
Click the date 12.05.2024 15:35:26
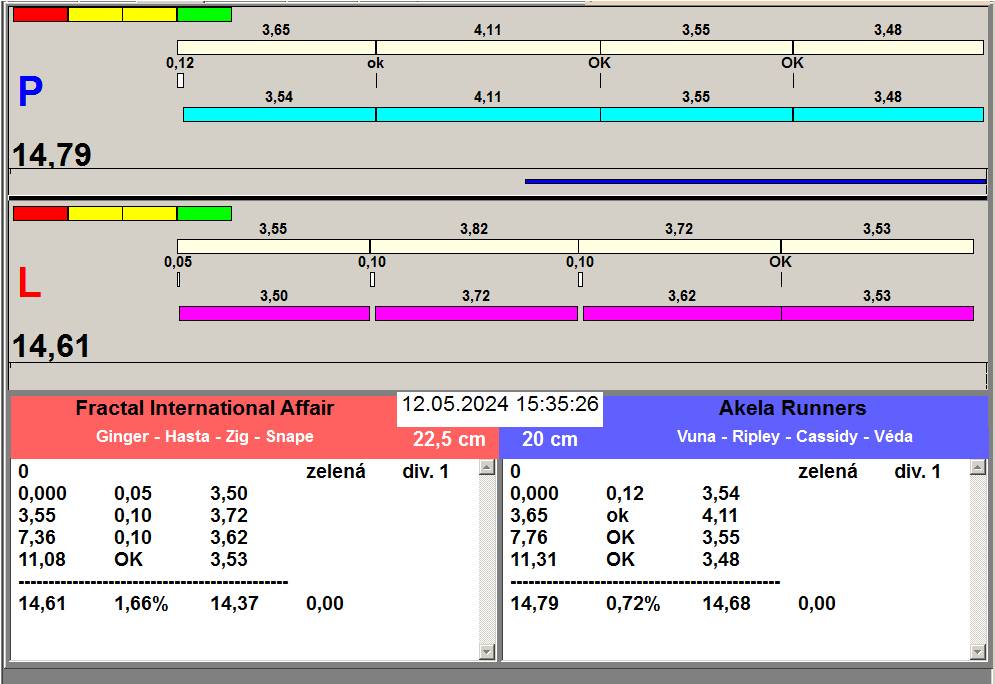tap(500, 404)
